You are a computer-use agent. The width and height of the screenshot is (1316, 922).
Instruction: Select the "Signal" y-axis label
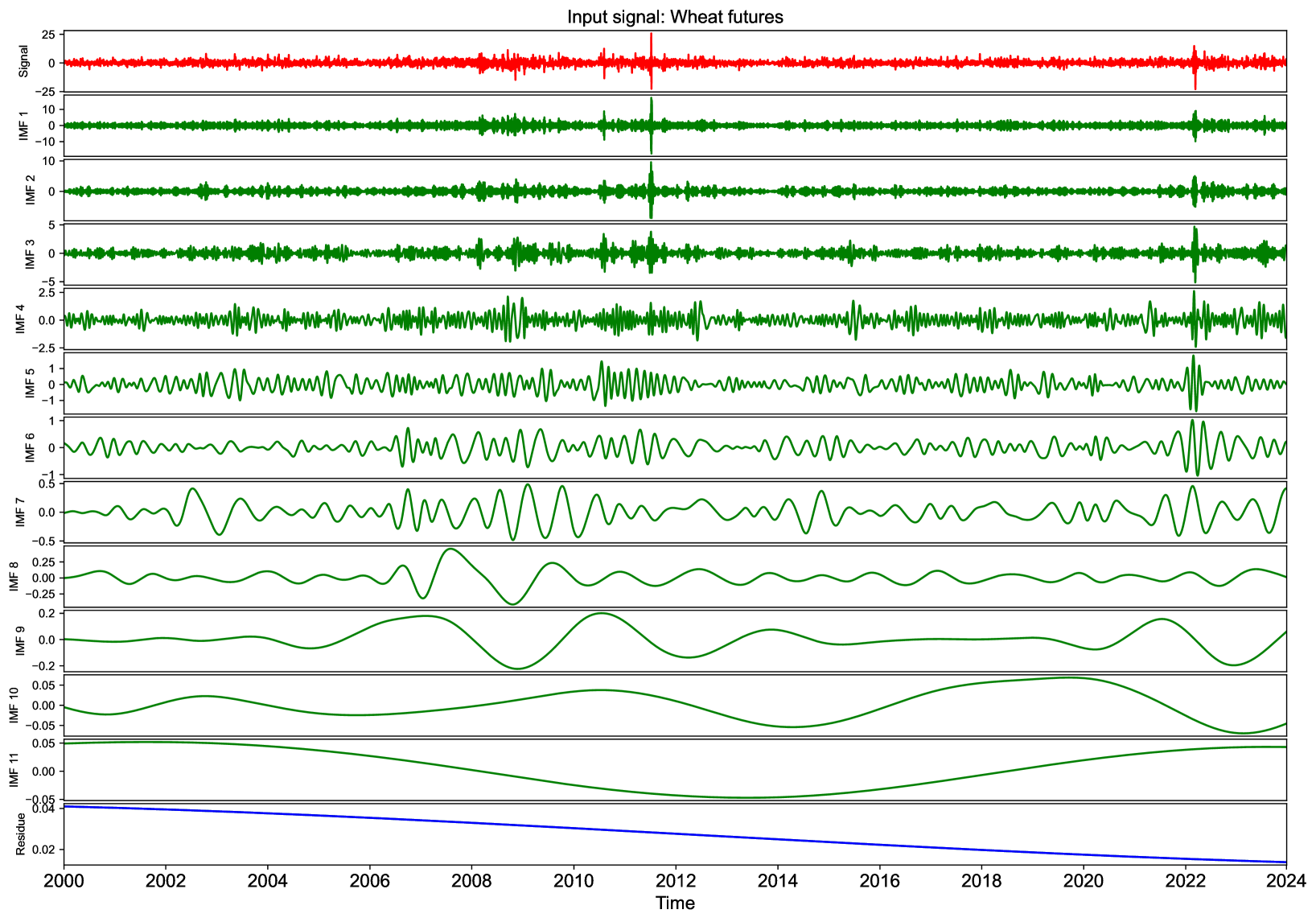point(23,61)
